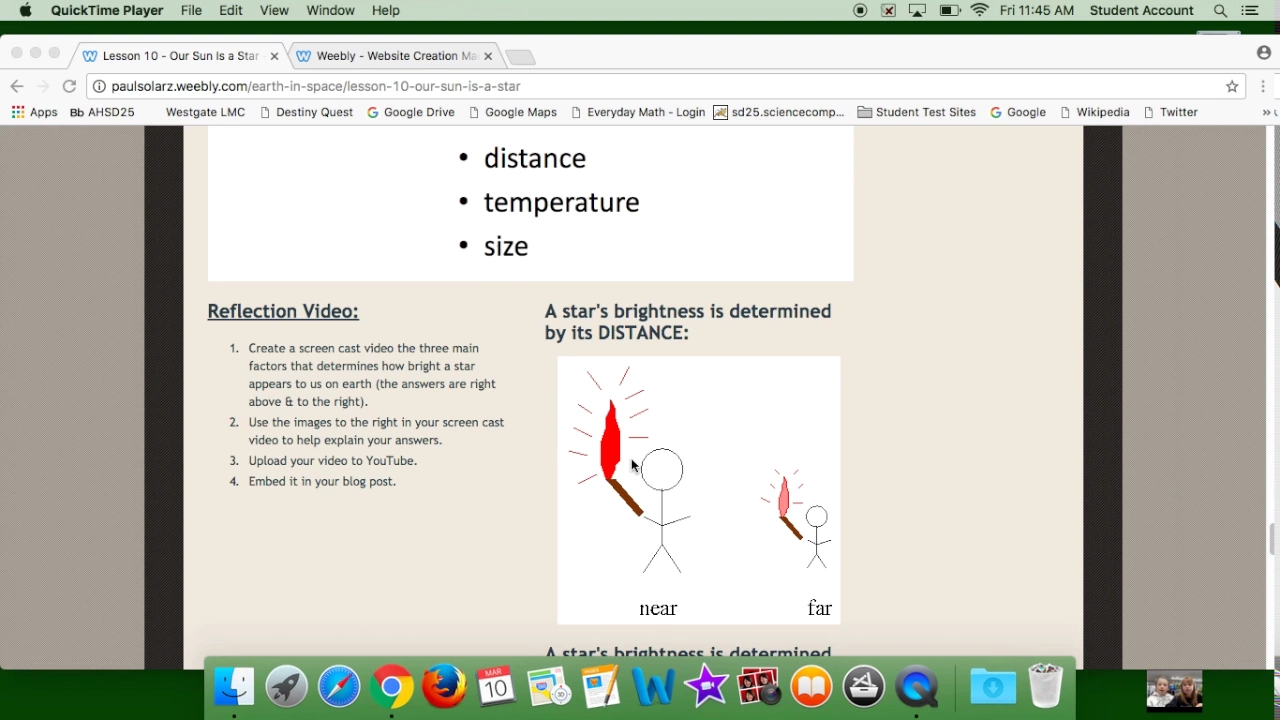Open Downloads folder in Dock

[992, 687]
